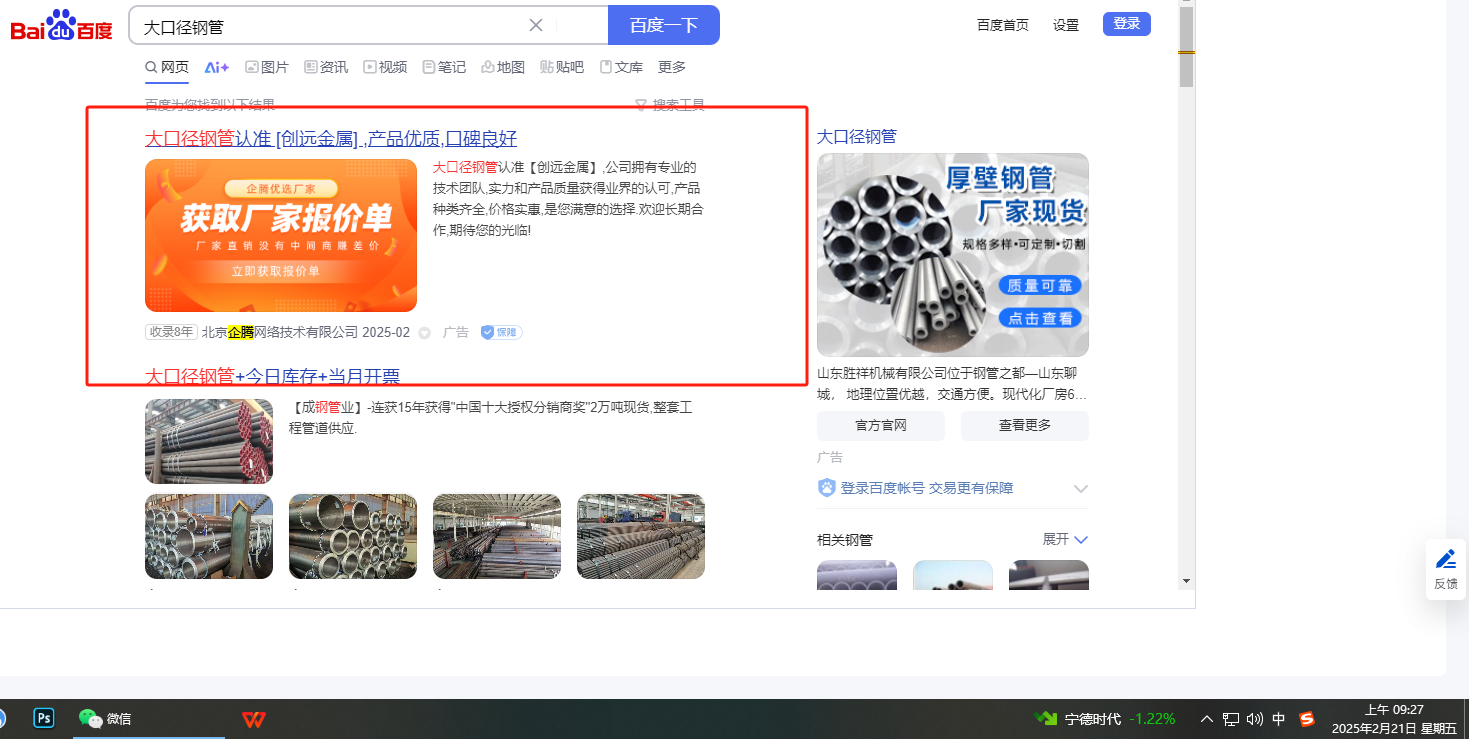Click the sidebar 大口径钢管 heading link
The image size is (1469, 739).
click(x=857, y=137)
